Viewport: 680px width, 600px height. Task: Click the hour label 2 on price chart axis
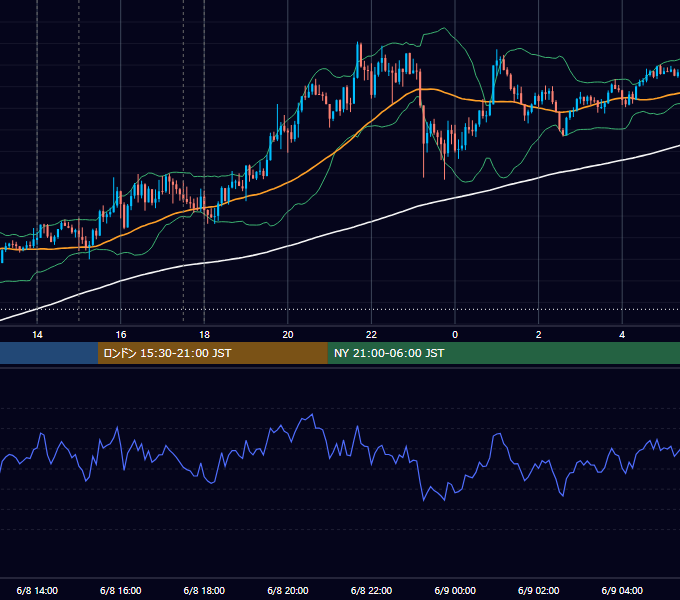539,335
